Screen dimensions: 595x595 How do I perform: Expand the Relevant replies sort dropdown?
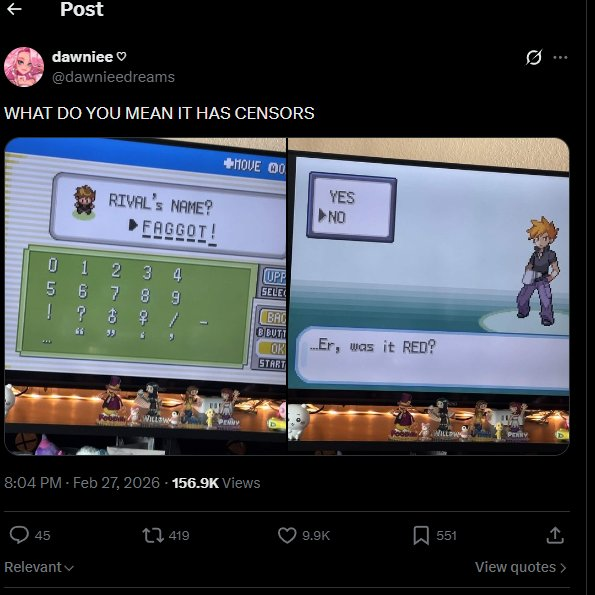click(39, 567)
